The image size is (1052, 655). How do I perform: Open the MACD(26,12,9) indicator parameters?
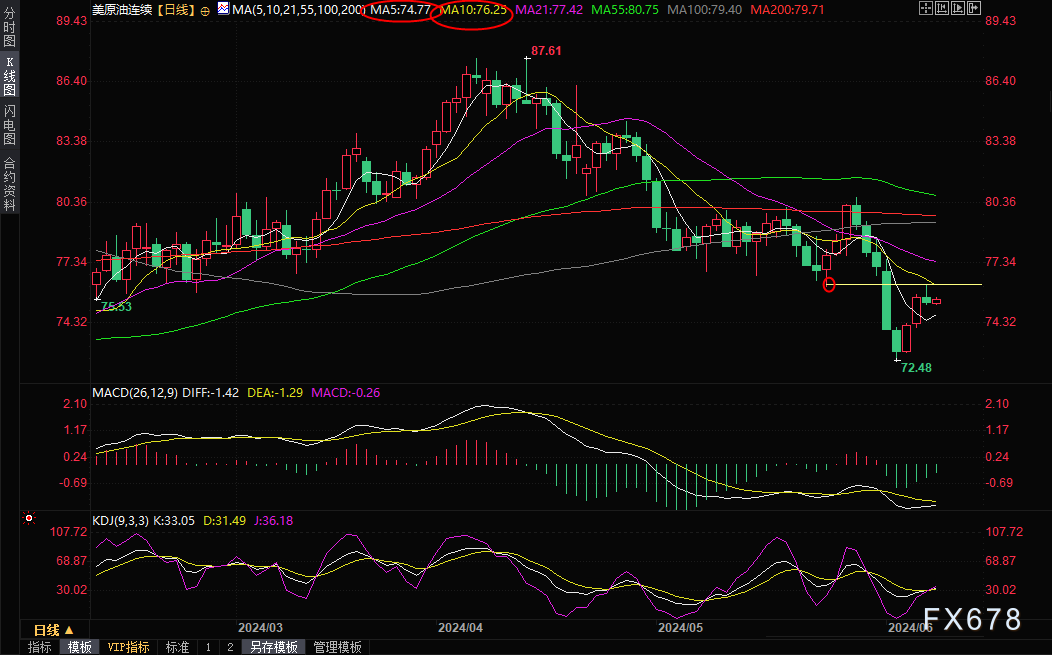click(x=134, y=393)
